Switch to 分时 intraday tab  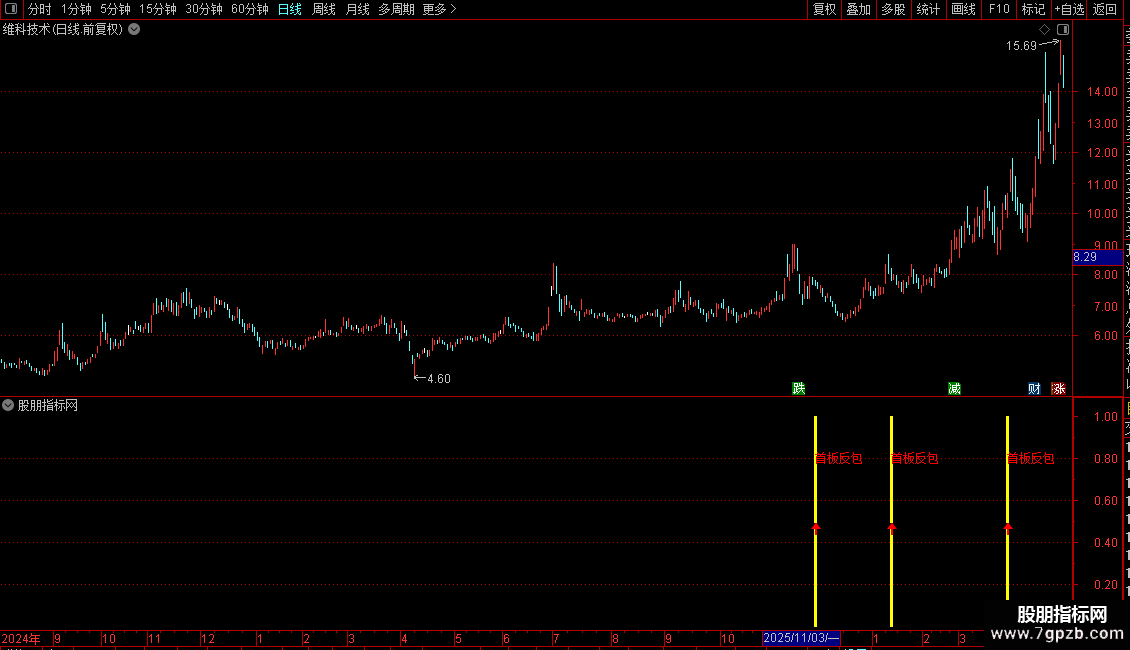point(40,9)
